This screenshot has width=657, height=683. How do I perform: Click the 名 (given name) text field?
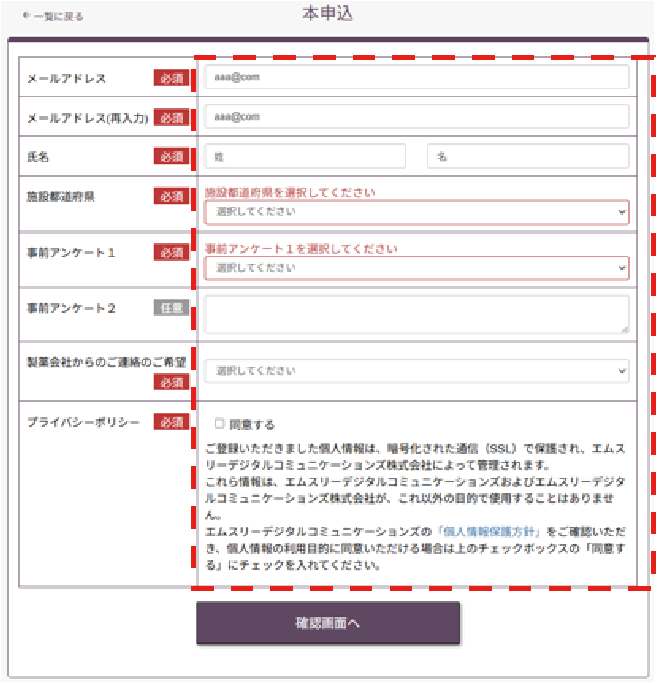tap(528, 156)
